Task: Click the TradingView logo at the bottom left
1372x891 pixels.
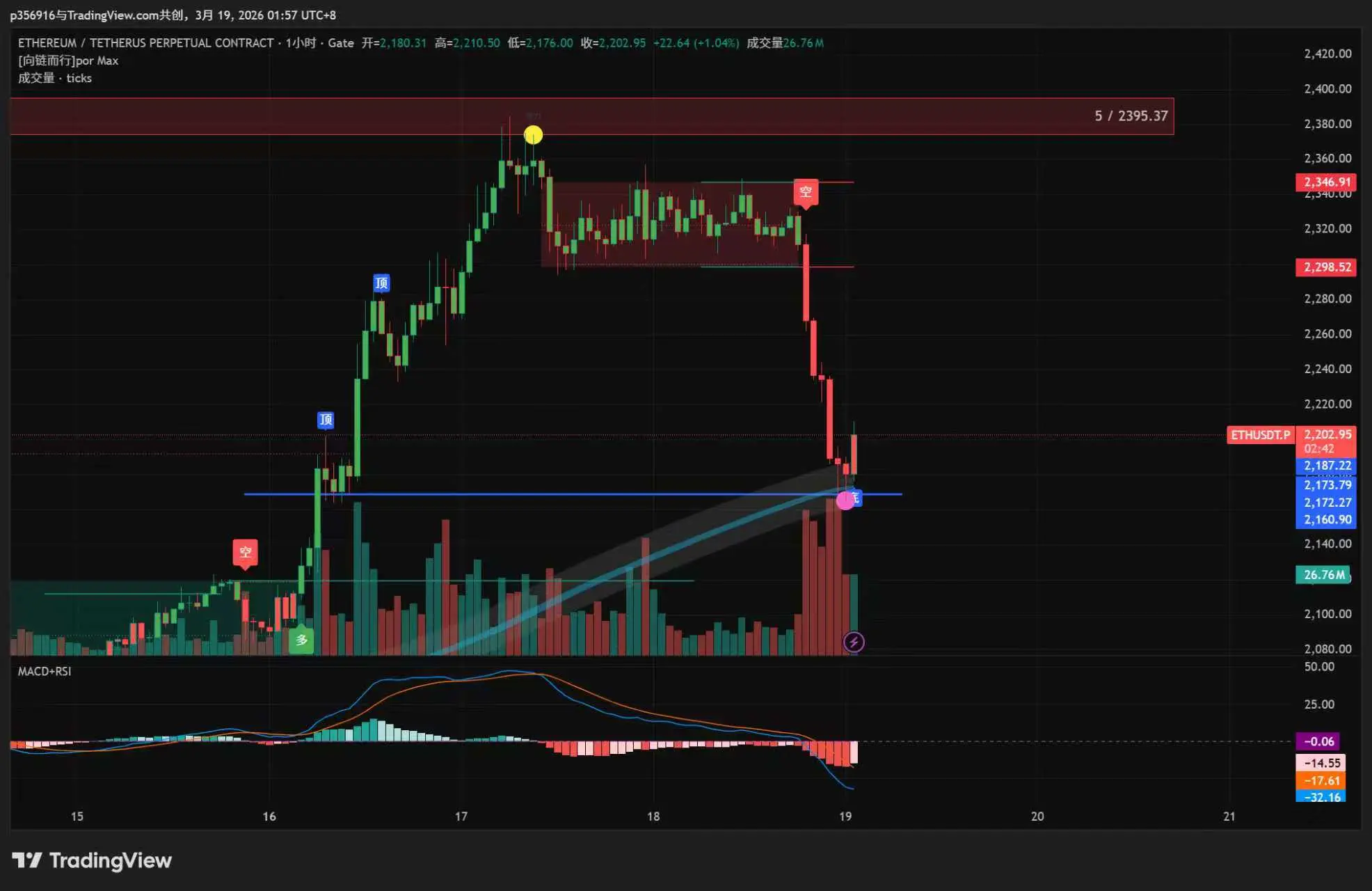Action: tap(92, 860)
